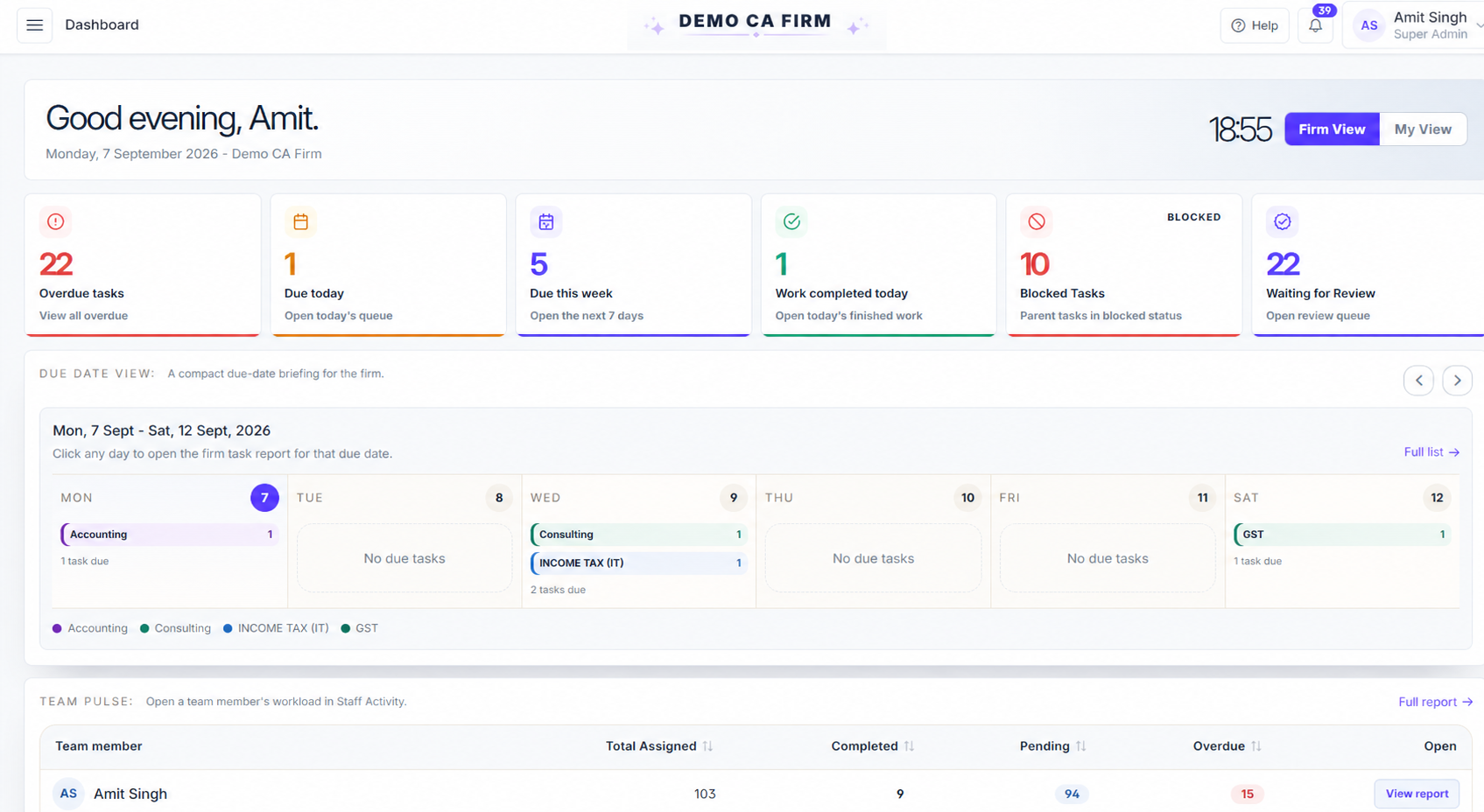Click the Blocked Tasks count 10
The width and height of the screenshot is (1484, 812).
pos(1035,264)
